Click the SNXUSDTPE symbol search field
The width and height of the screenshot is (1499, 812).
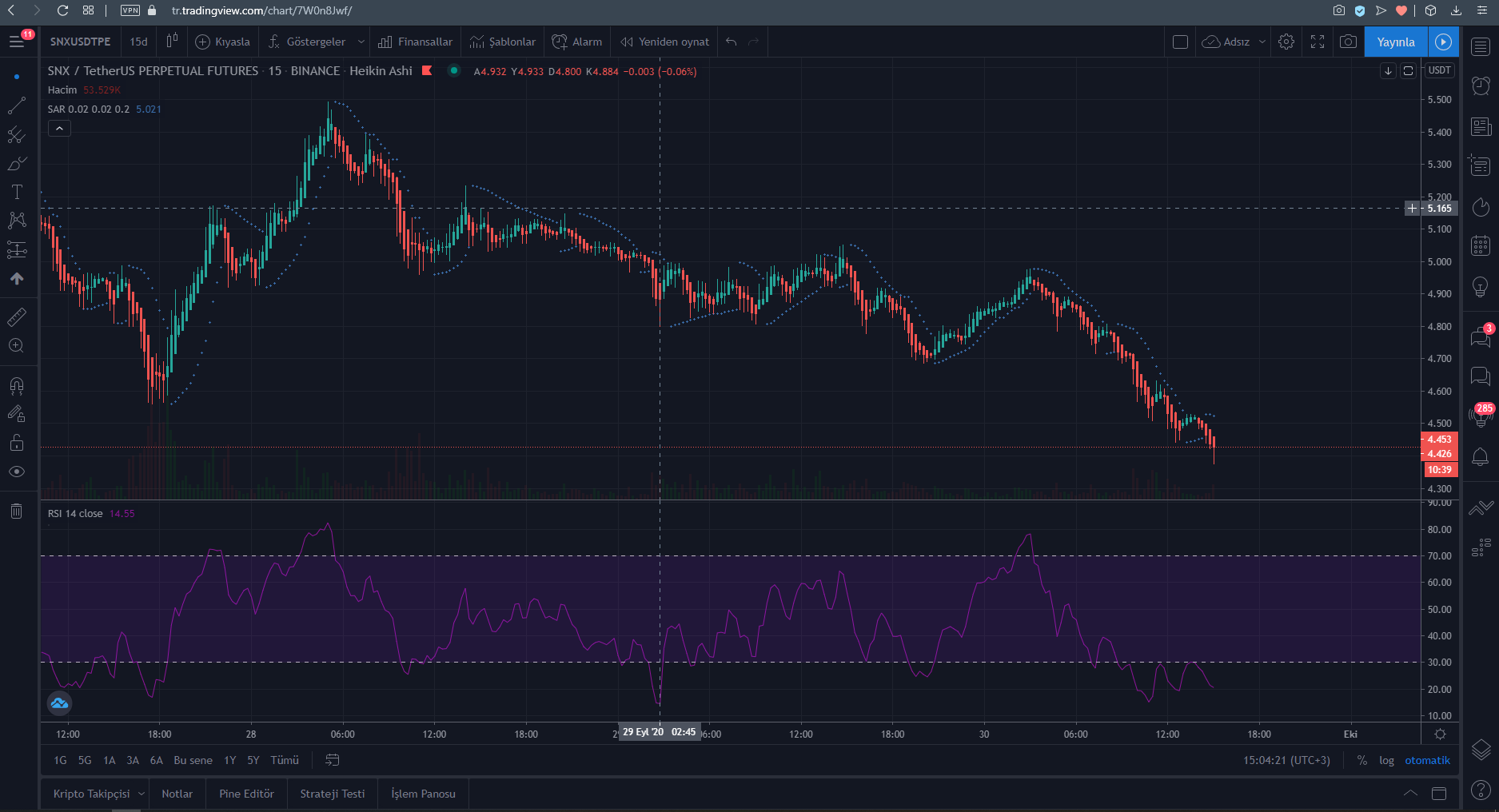(x=80, y=42)
